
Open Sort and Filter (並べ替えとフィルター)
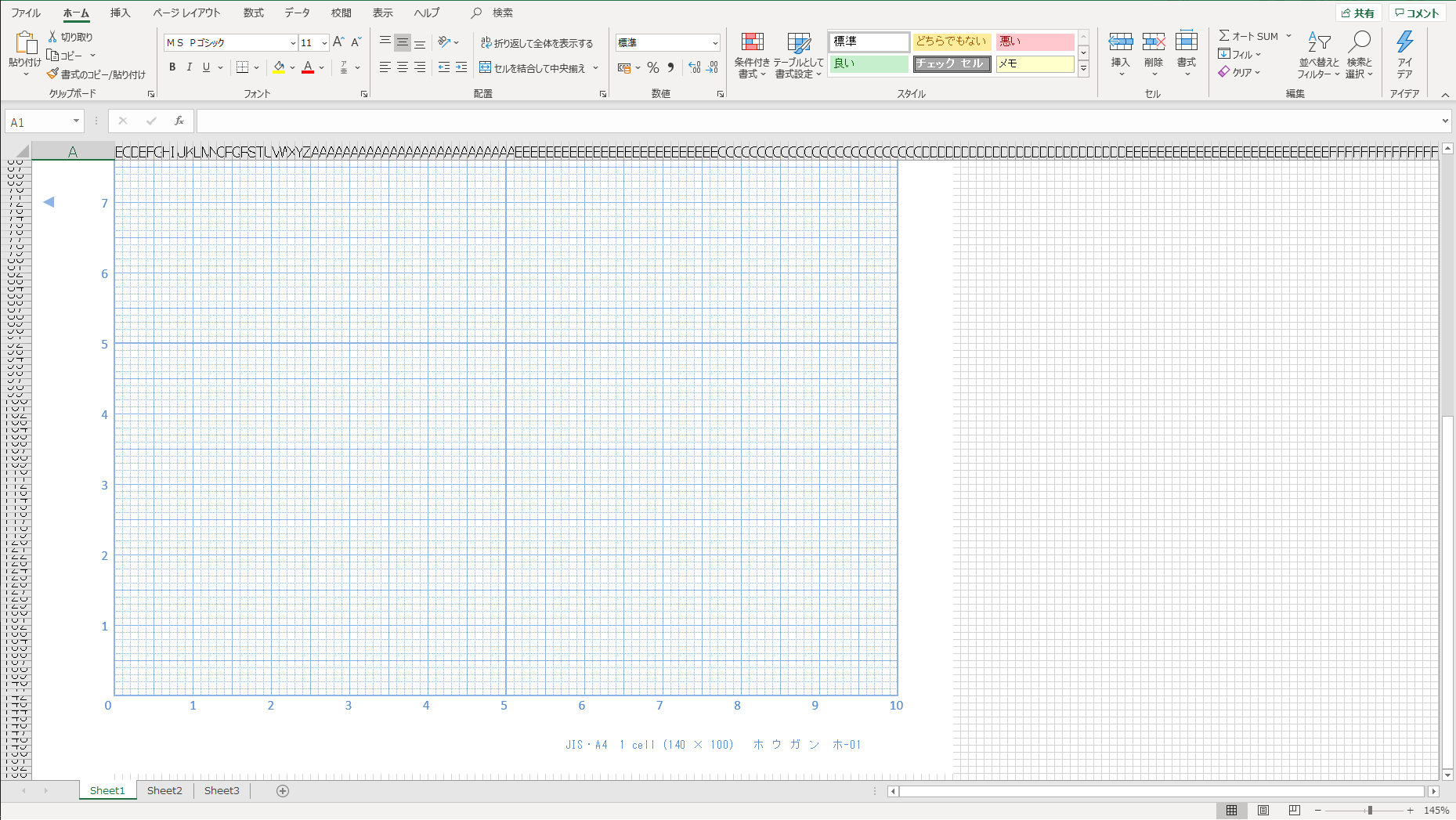click(1319, 55)
